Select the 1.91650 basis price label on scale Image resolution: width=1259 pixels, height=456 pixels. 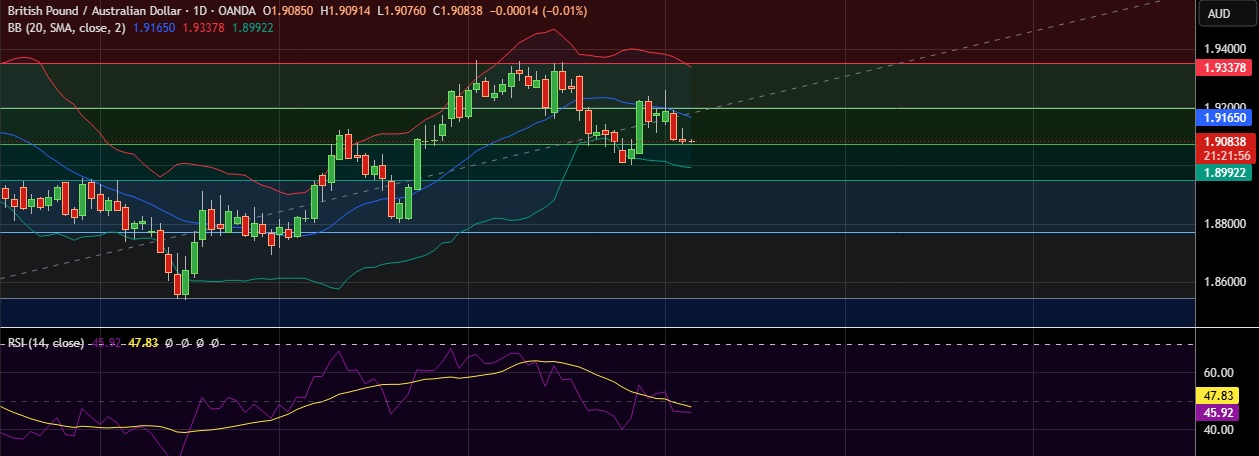coord(1223,117)
